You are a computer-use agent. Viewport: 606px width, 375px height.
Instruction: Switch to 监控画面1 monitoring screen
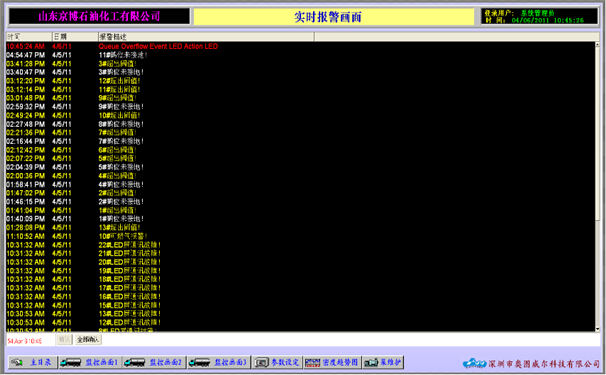click(90, 362)
